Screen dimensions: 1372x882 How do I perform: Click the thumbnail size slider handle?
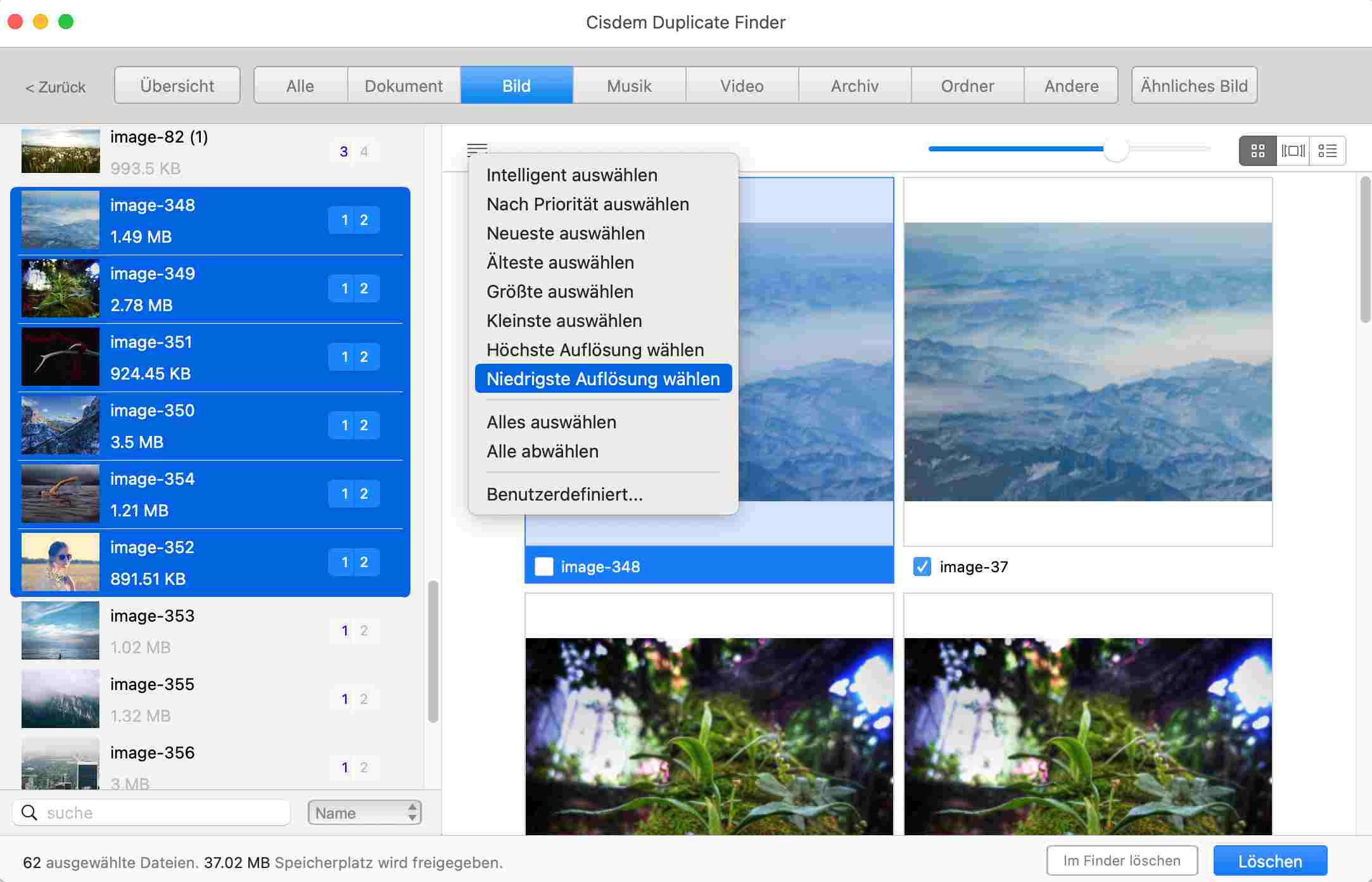click(x=1115, y=150)
